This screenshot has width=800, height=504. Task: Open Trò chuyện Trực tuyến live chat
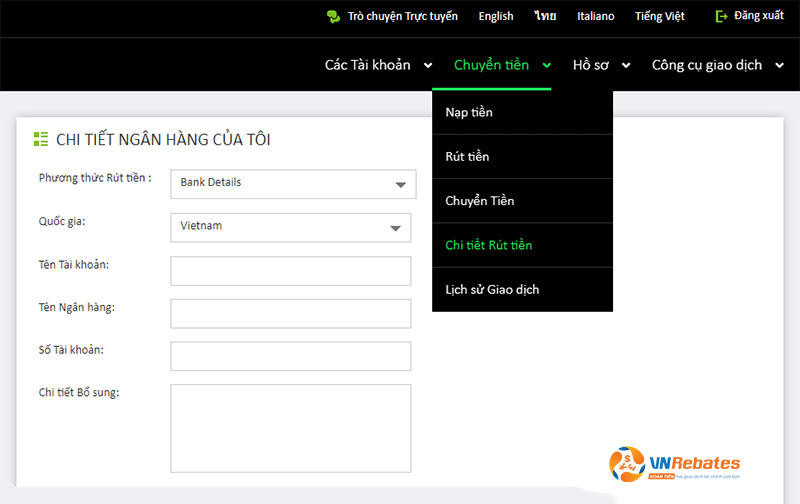click(403, 16)
